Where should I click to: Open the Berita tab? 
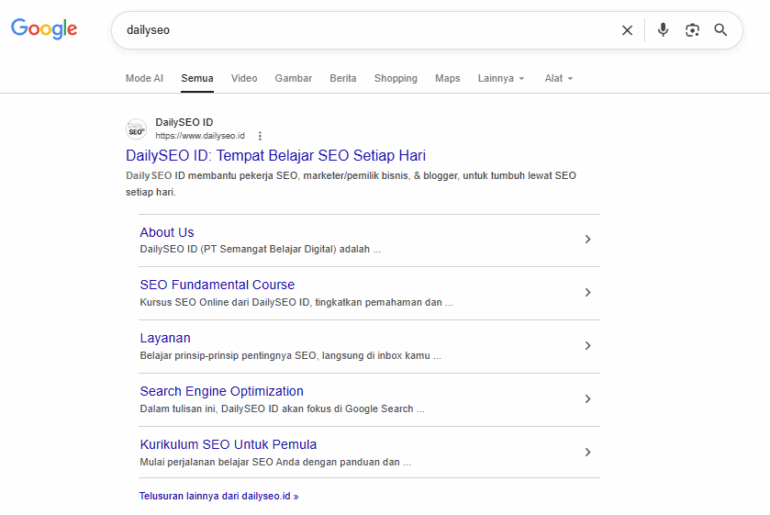tap(343, 79)
